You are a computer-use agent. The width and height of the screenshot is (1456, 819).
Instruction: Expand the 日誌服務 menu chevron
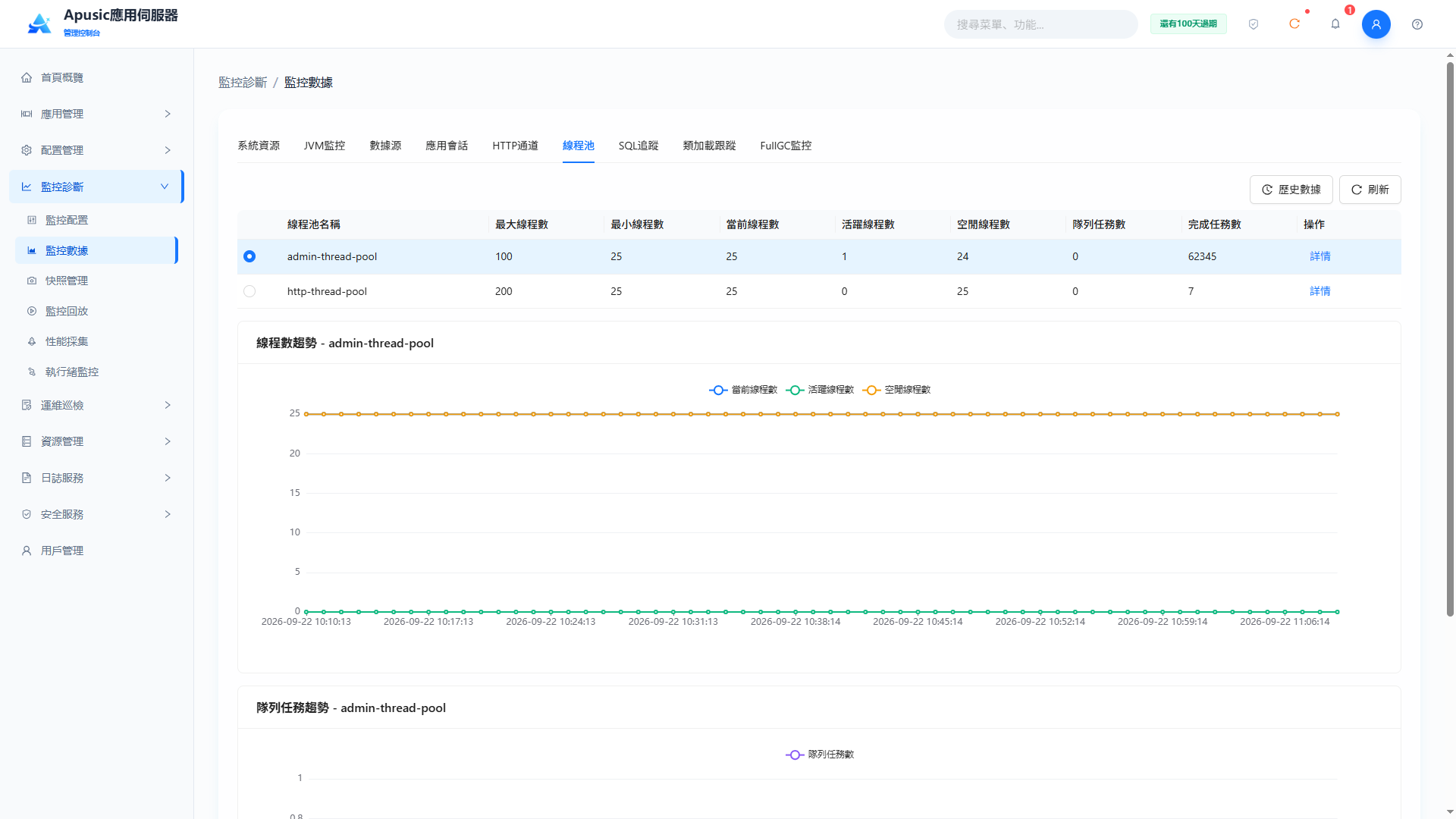[168, 478]
